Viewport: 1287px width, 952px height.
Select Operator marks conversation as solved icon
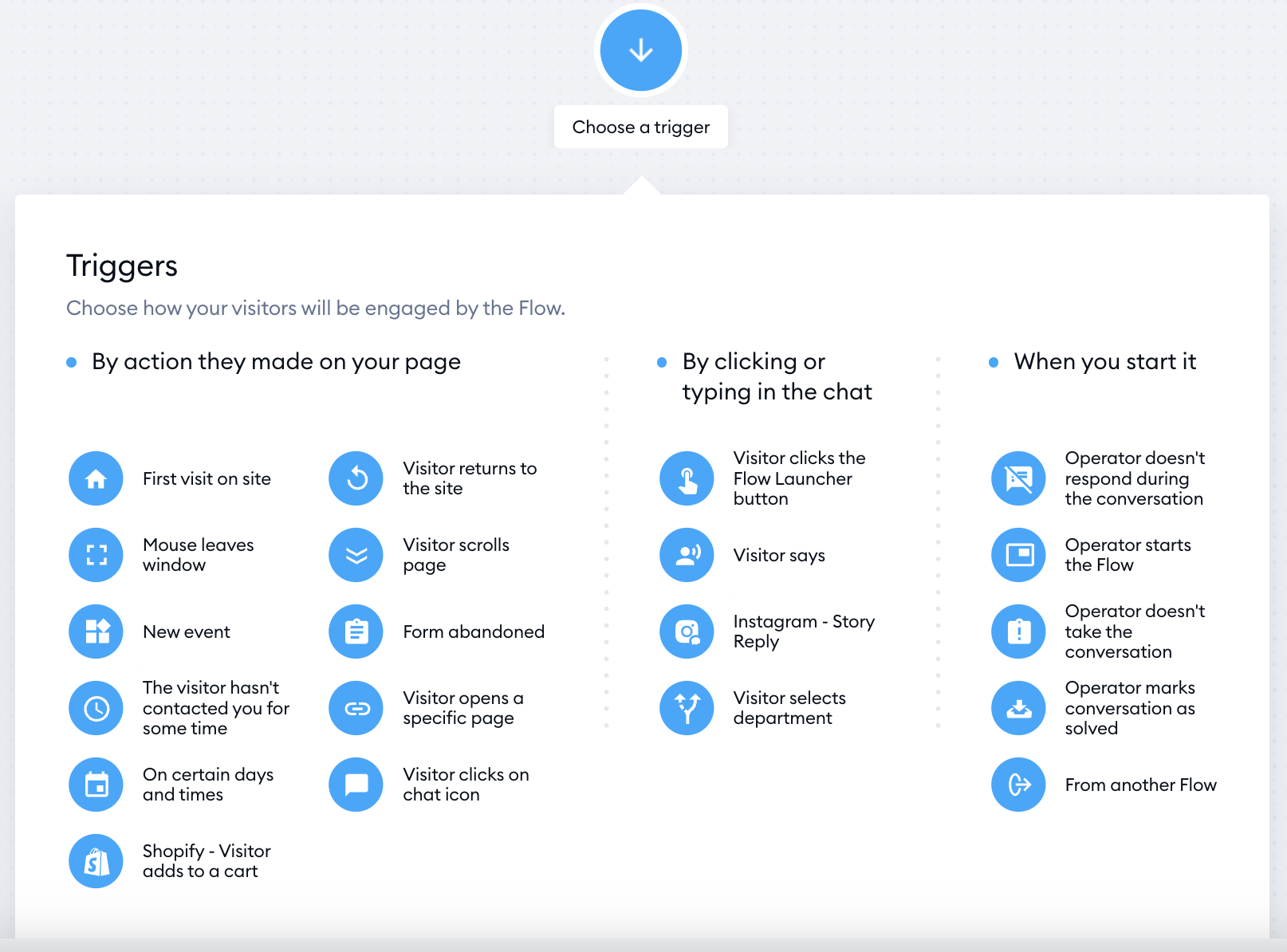1018,708
